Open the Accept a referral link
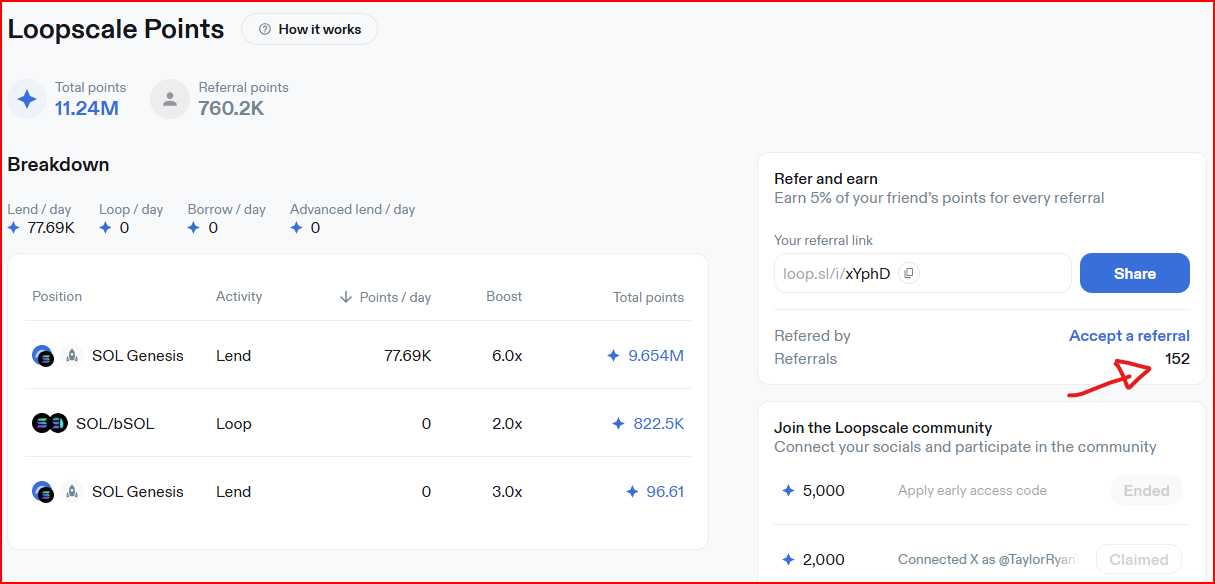The image size is (1215, 584). (1129, 336)
